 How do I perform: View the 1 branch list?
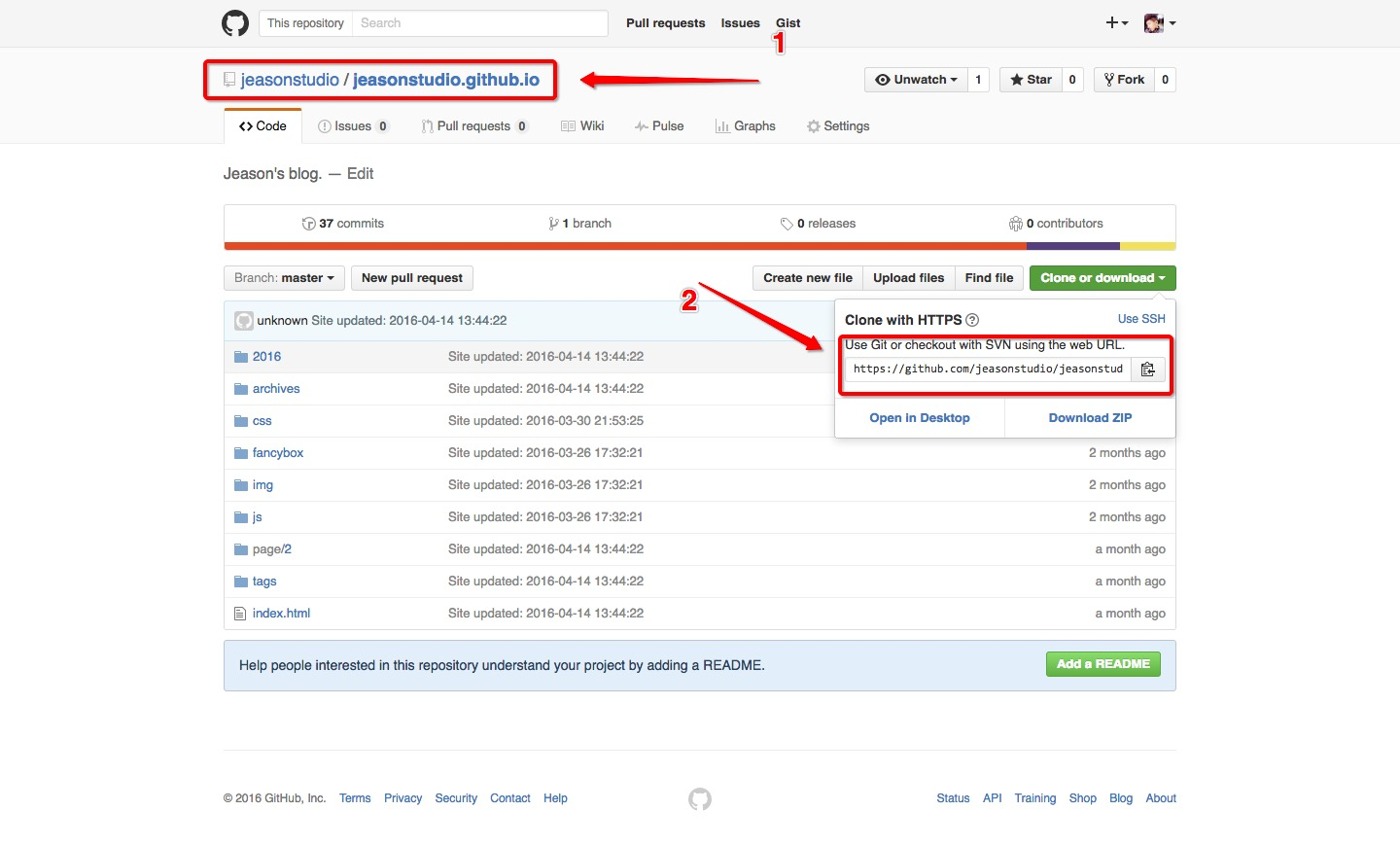(580, 224)
